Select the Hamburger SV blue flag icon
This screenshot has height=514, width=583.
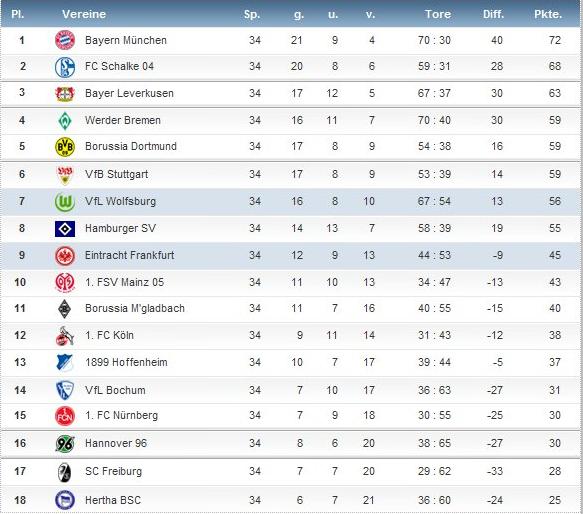[65, 229]
